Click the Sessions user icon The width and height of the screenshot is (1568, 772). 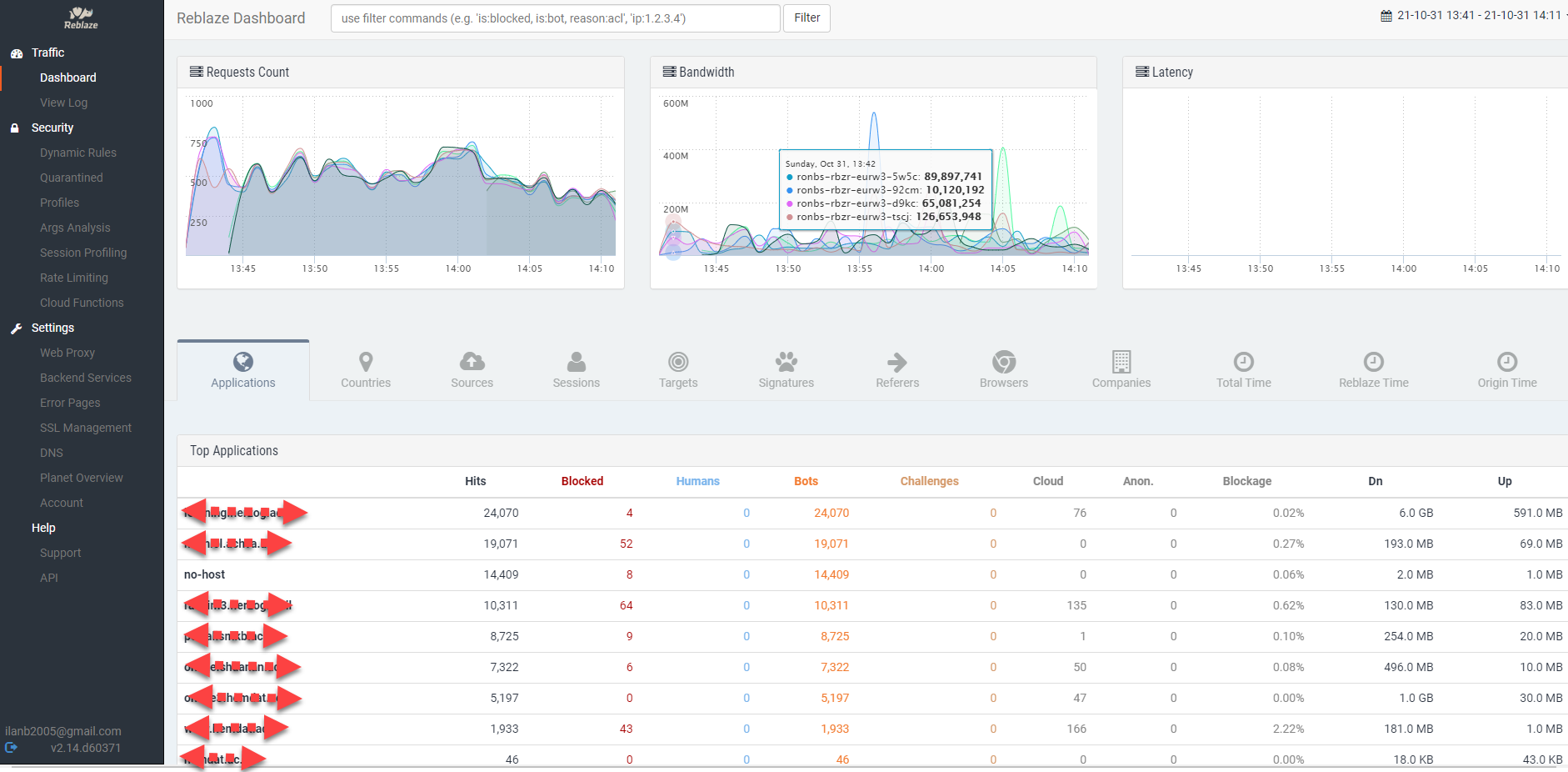[577, 362]
